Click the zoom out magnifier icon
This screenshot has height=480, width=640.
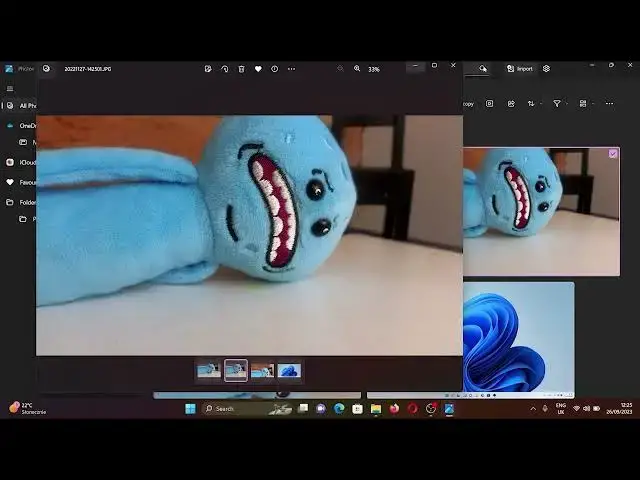pos(340,69)
